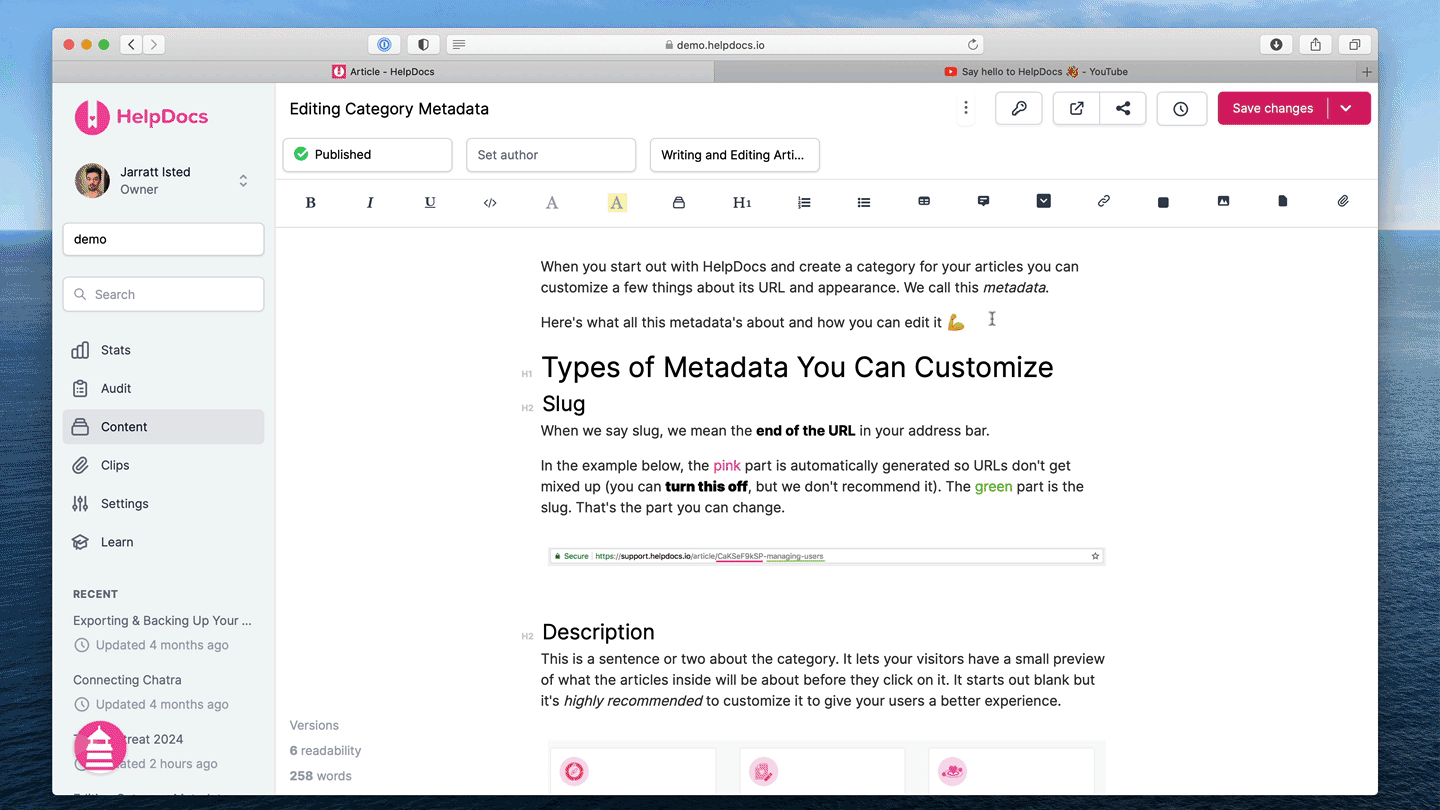Open the H1 heading tool
Screen dimensions: 1440x810
742,202
